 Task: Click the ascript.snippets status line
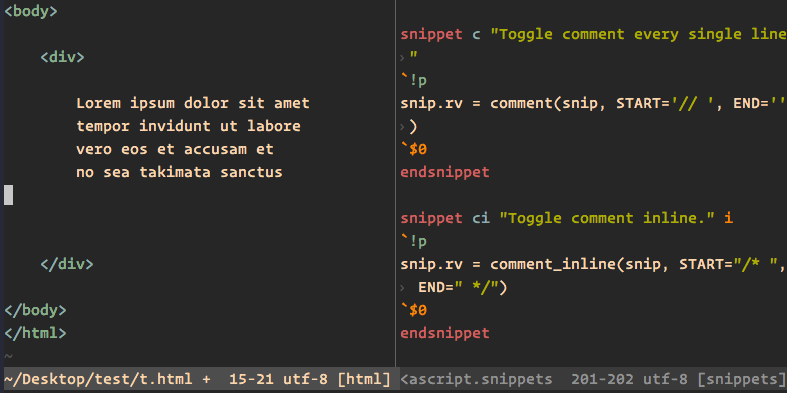[592, 379]
